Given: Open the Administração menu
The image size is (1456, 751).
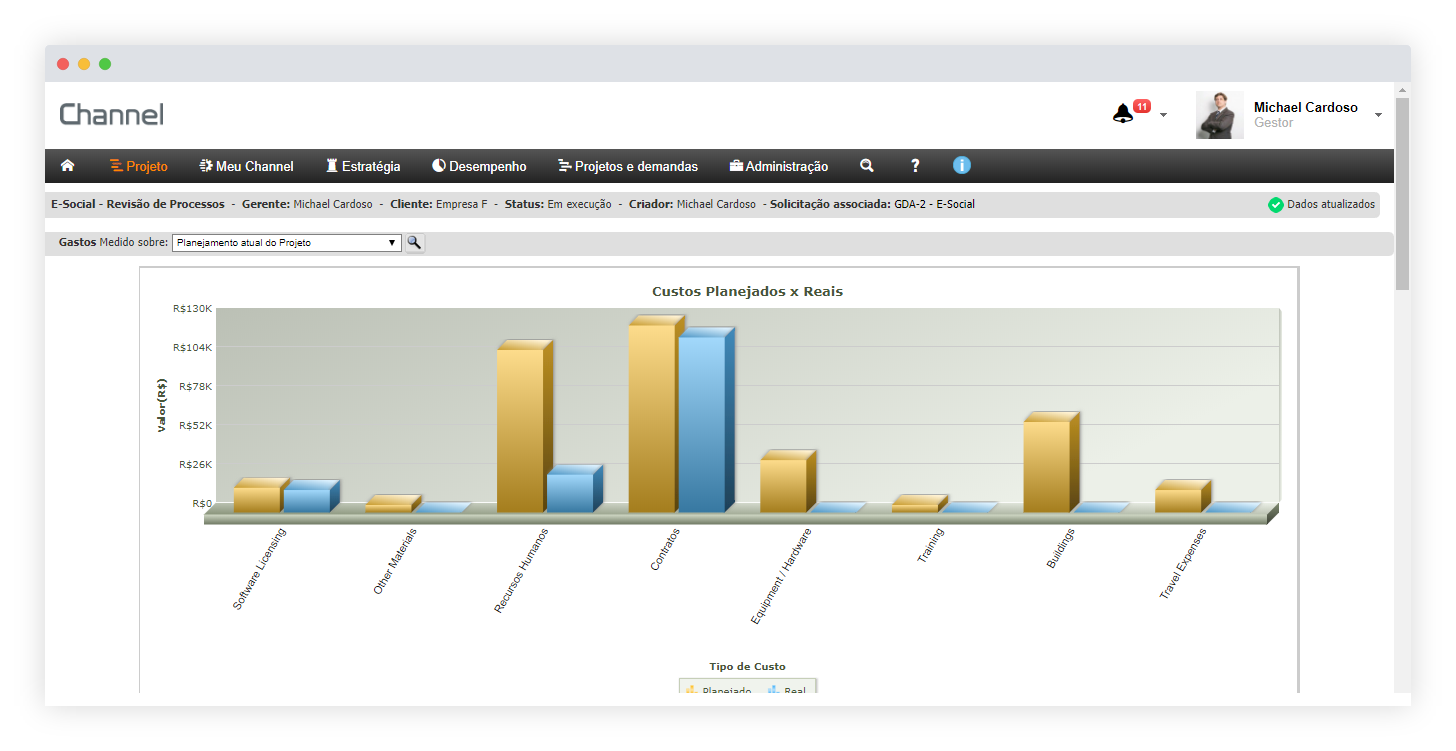Looking at the screenshot, I should pos(779,166).
